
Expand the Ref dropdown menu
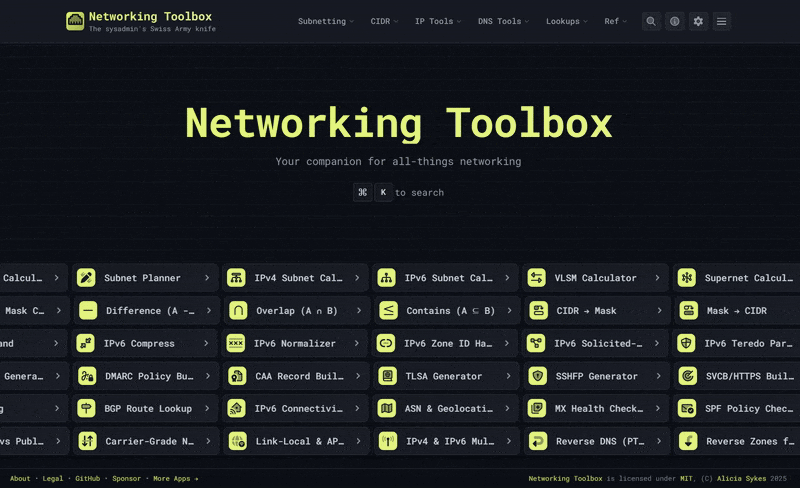(615, 21)
